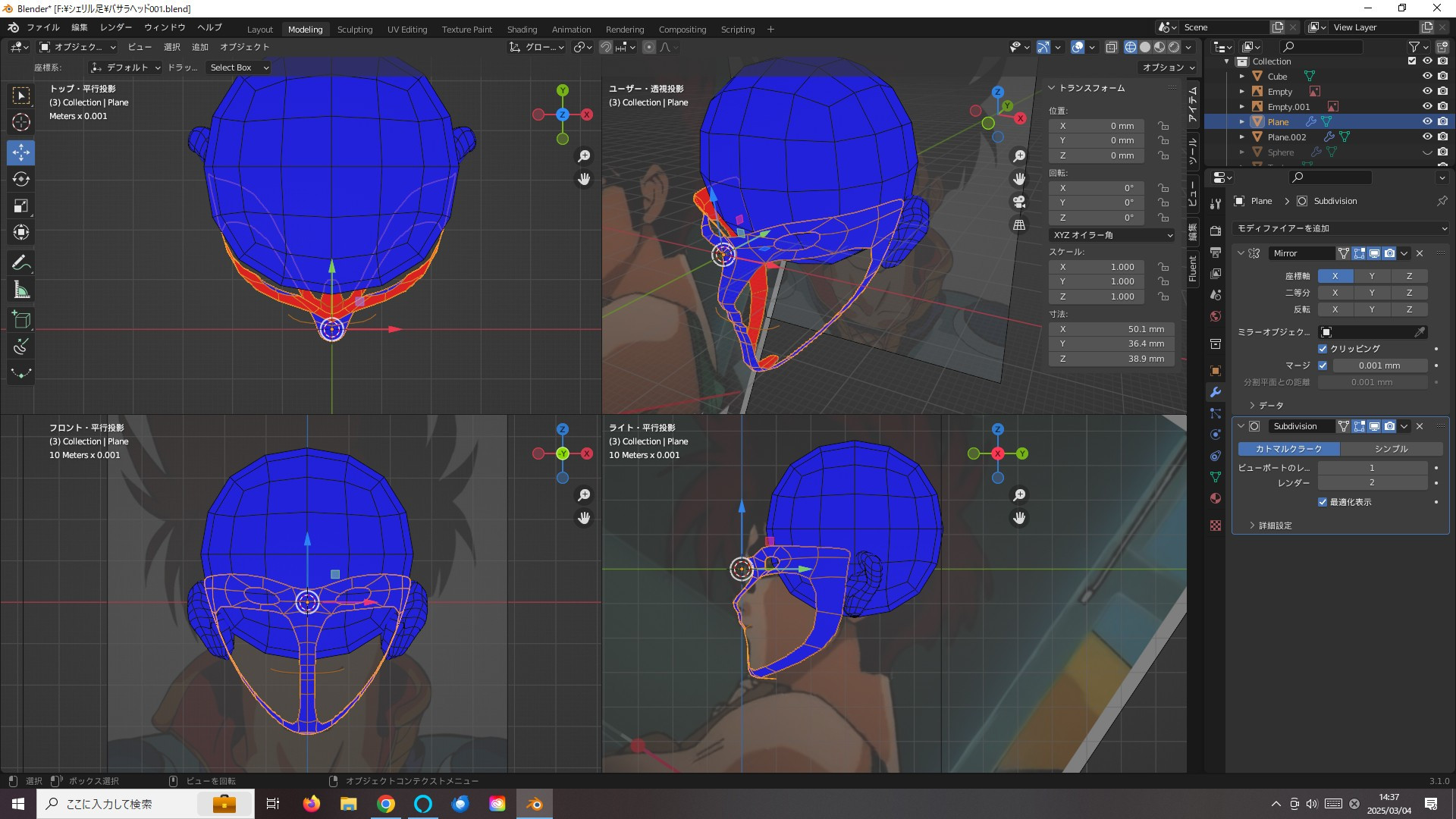Toggle Subdivision modifier render camera icon
Viewport: 1456px width, 819px height.
coord(1389,426)
